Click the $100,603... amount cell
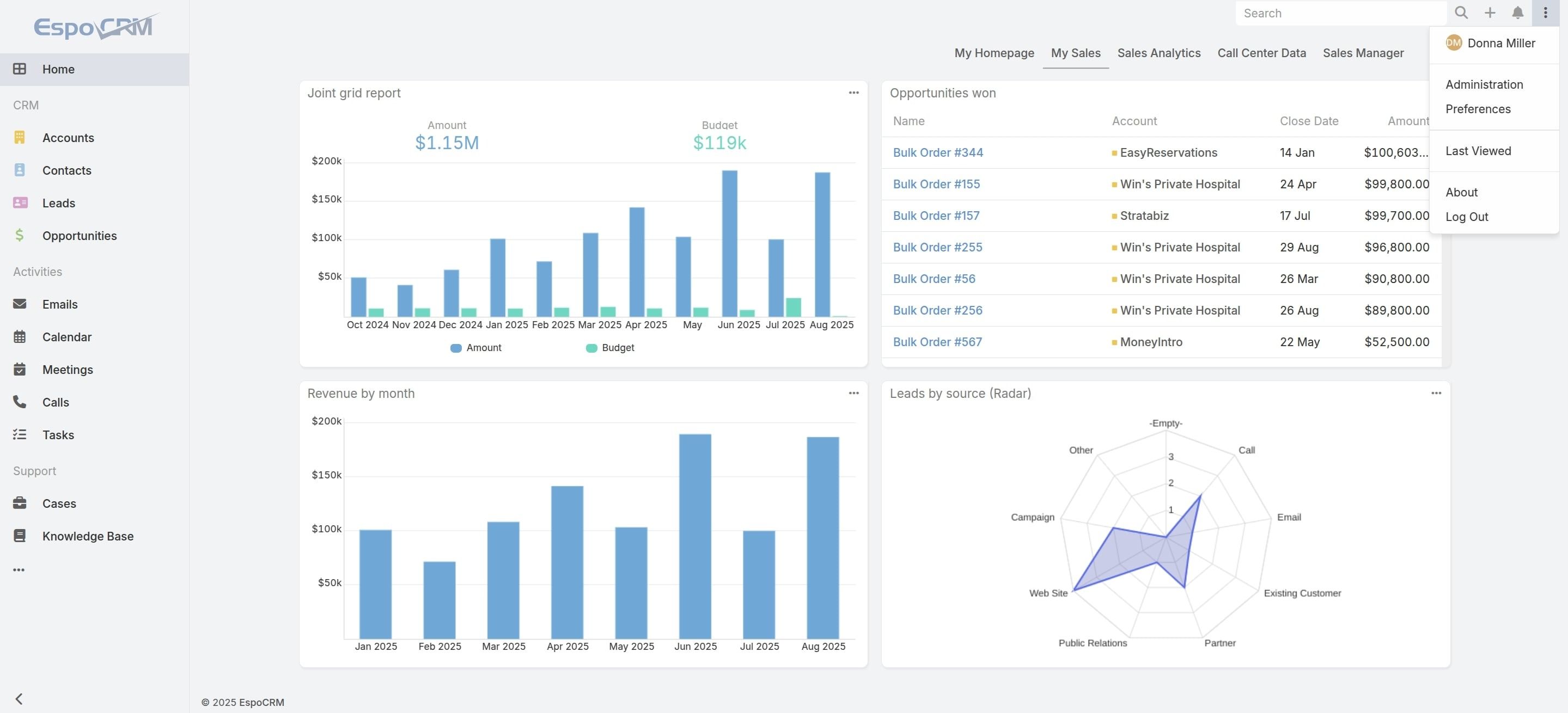Screen dimensions: 1568x713 [x=1396, y=152]
